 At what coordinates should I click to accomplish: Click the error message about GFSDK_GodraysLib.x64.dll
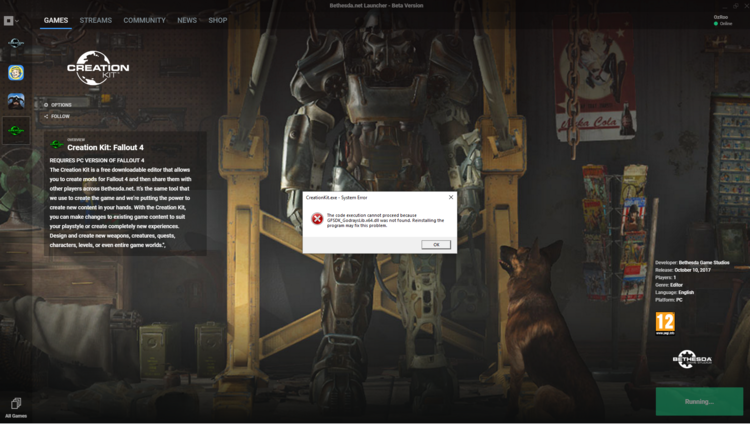385,220
